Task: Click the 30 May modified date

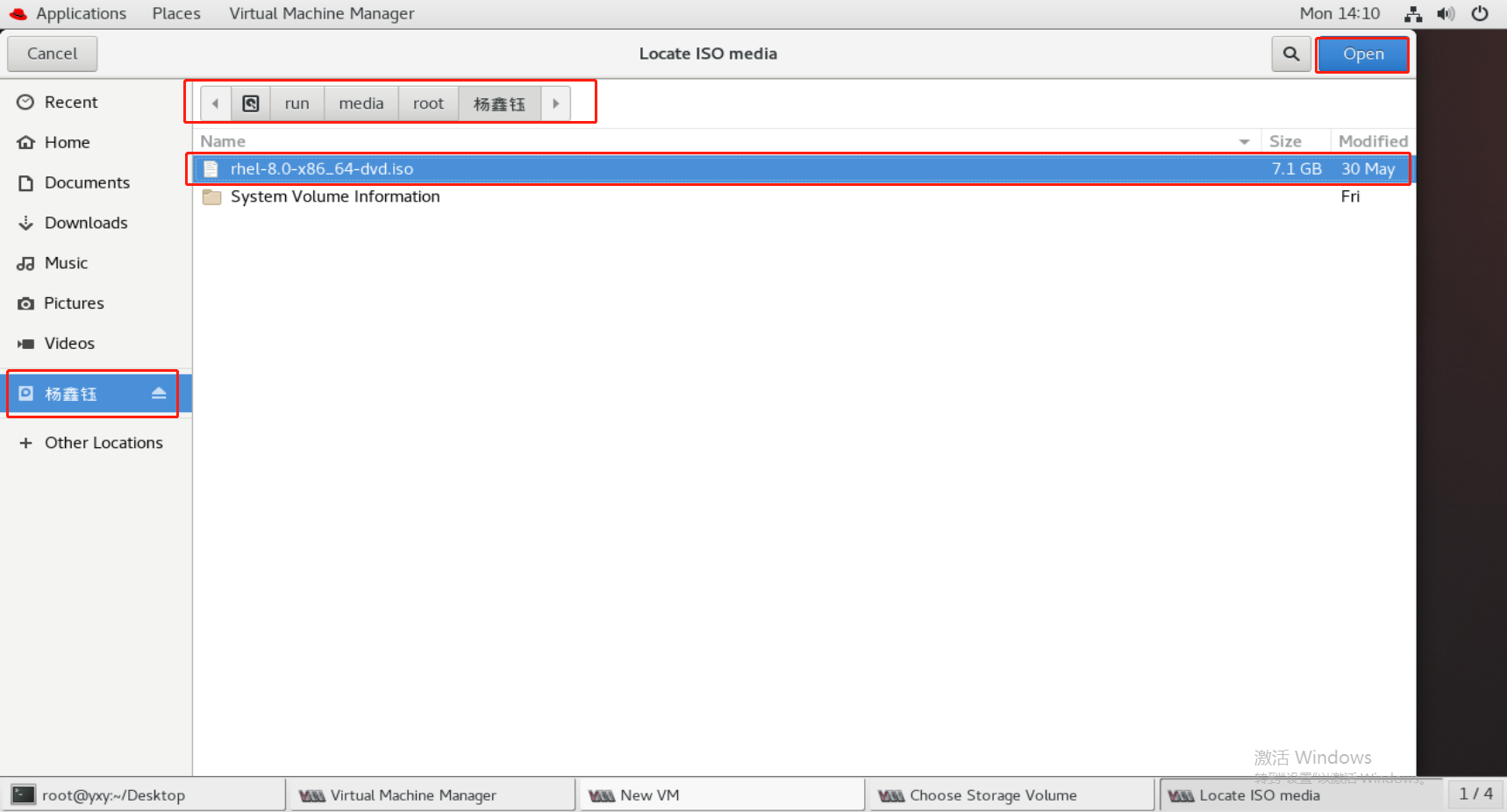Action: click(1368, 169)
